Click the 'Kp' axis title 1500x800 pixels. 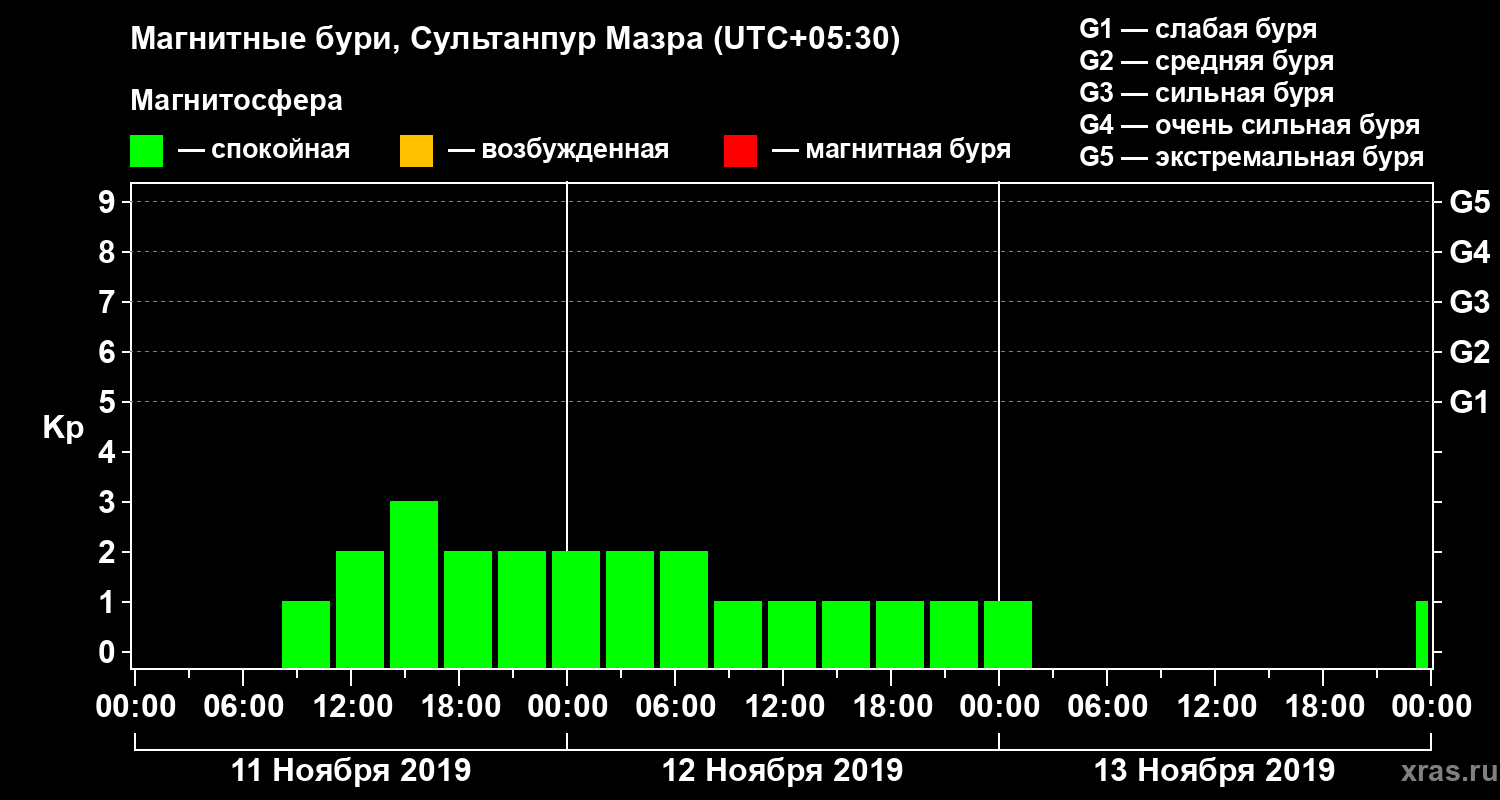63,428
